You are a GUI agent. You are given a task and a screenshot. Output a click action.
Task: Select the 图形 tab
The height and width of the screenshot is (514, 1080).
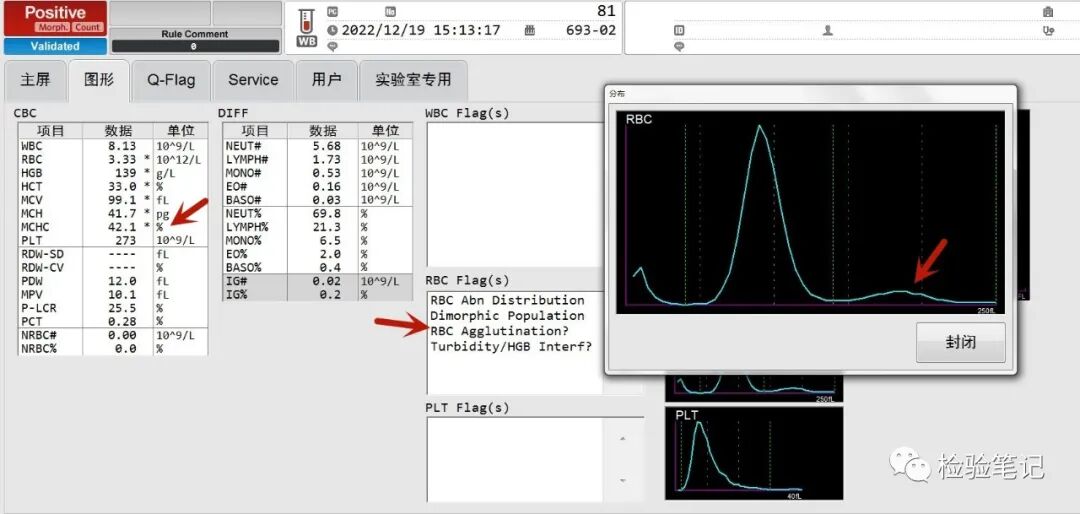click(98, 80)
